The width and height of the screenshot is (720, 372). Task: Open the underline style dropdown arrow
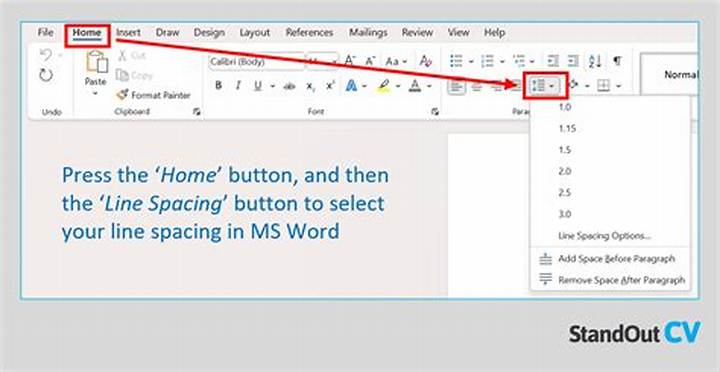(272, 86)
